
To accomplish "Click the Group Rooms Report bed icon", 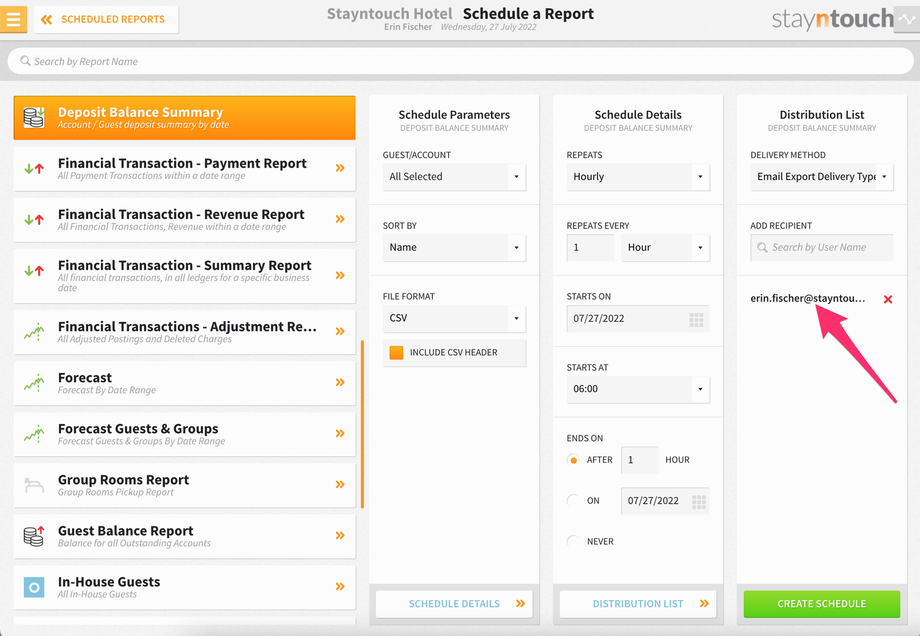I will pyautogui.click(x=34, y=485).
